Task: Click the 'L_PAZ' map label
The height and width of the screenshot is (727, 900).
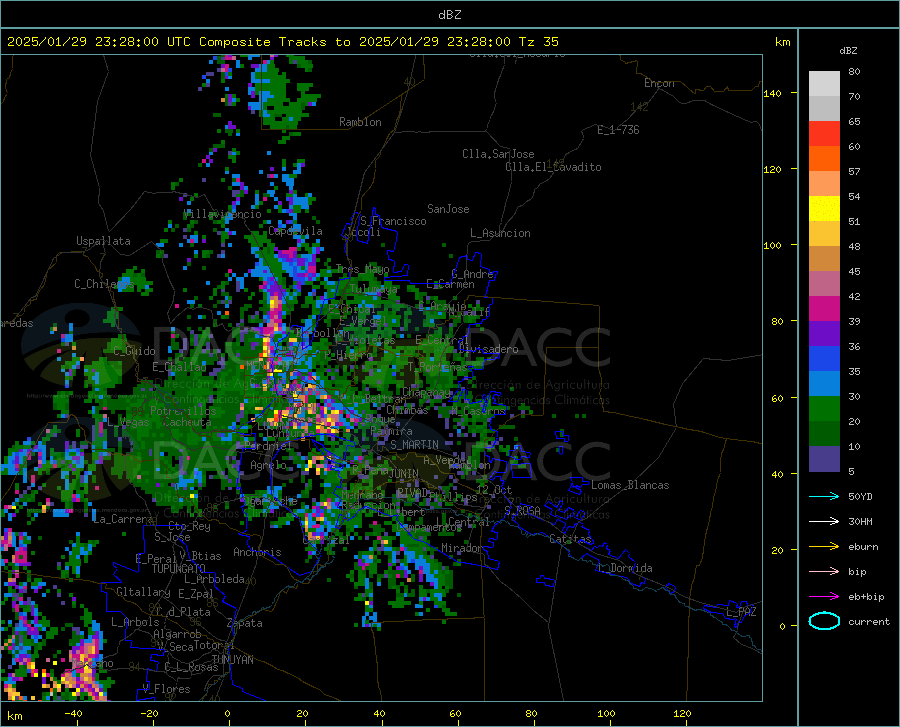Action: tap(741, 612)
